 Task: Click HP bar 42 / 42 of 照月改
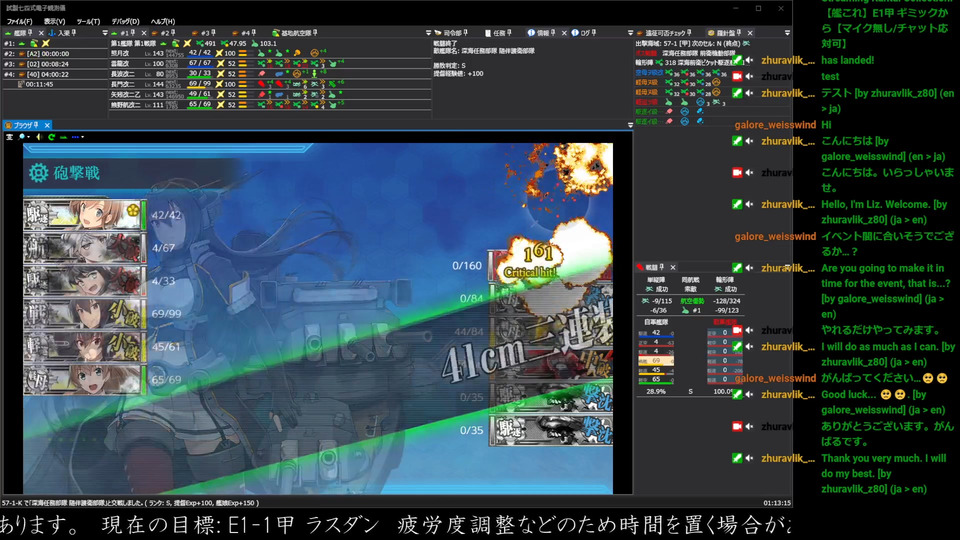point(200,53)
